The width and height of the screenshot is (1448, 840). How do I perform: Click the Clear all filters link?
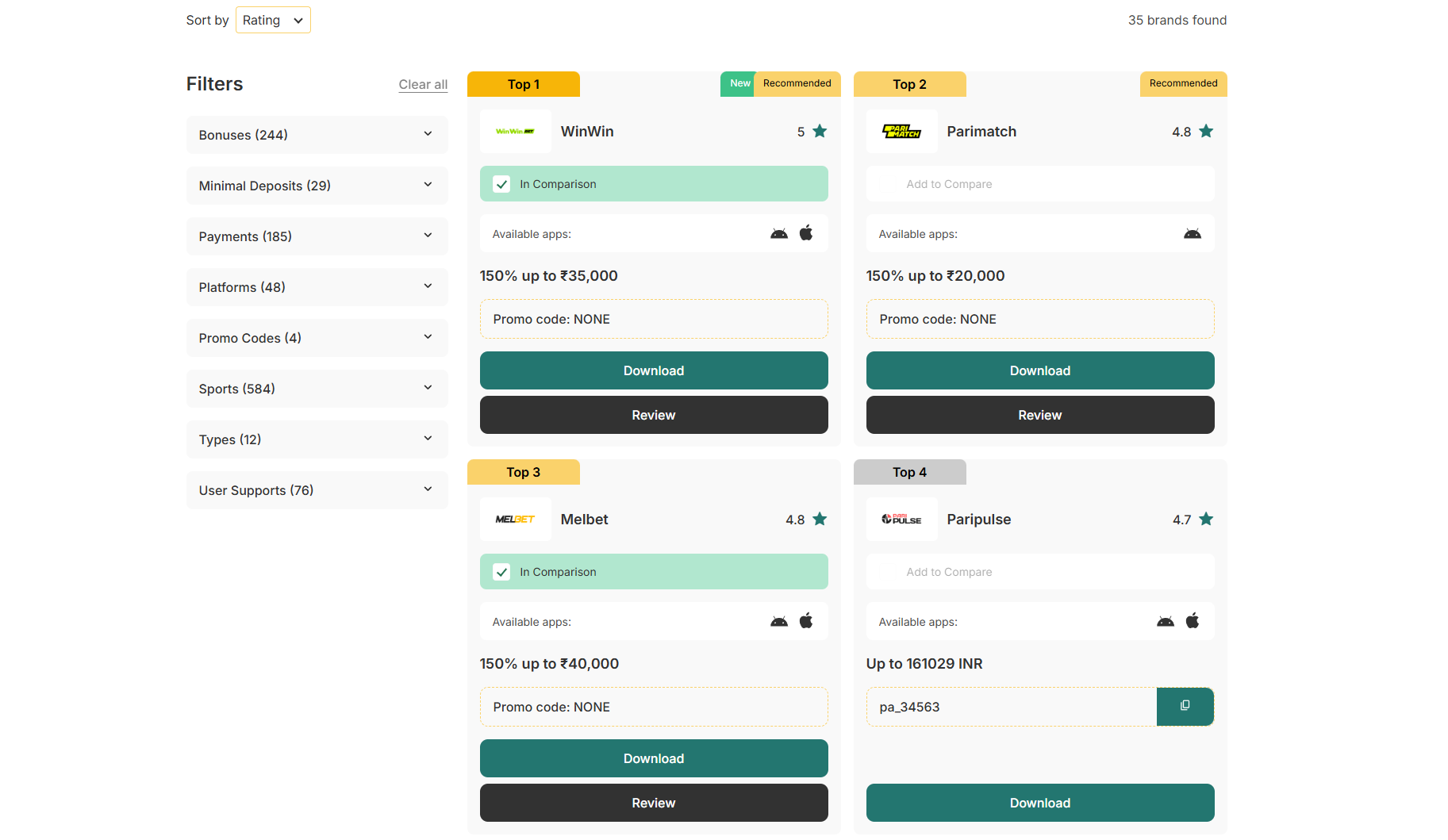click(423, 84)
